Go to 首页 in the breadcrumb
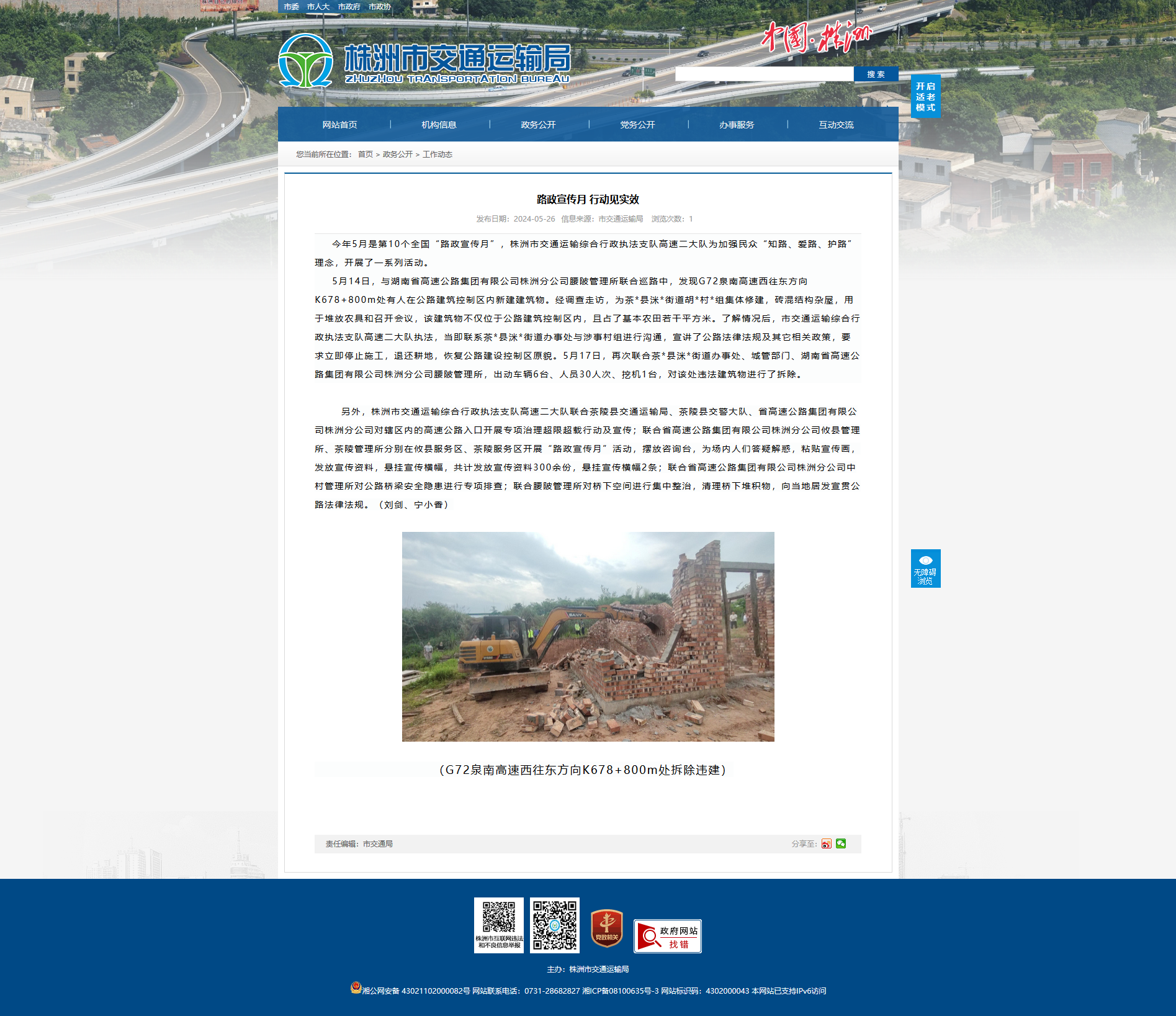Image resolution: width=1176 pixels, height=1016 pixels. 366,155
